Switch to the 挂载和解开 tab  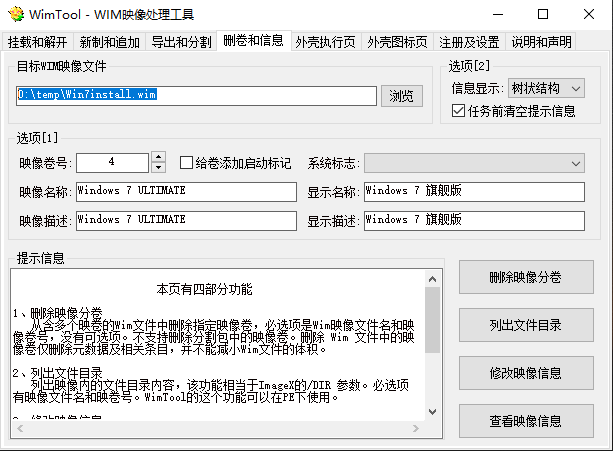tap(38, 42)
